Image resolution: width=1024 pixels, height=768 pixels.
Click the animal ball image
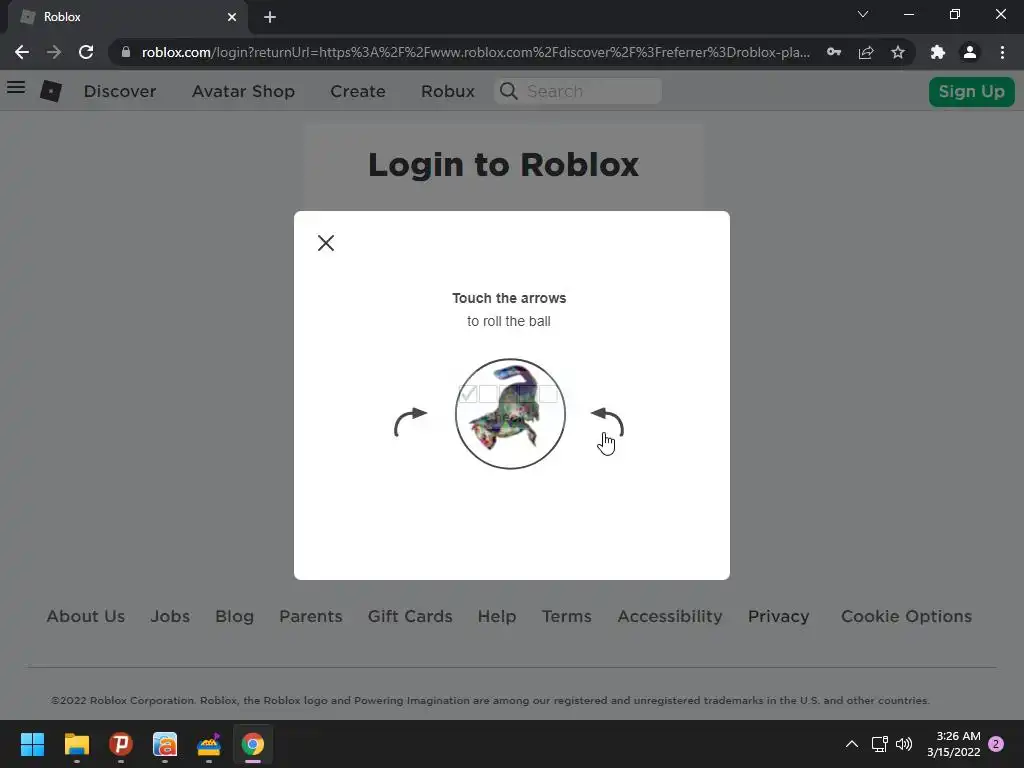(510, 413)
